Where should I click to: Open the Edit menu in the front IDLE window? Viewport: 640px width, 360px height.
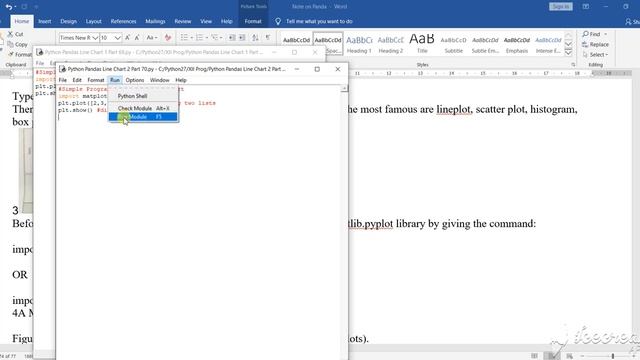coord(77,80)
